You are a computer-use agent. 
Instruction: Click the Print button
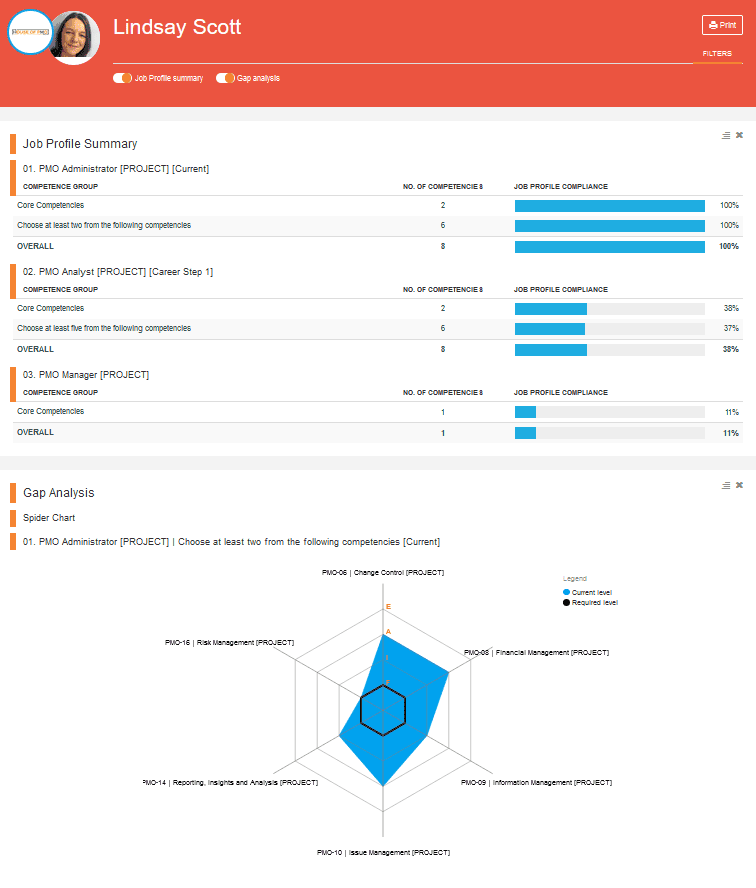[x=722, y=25]
